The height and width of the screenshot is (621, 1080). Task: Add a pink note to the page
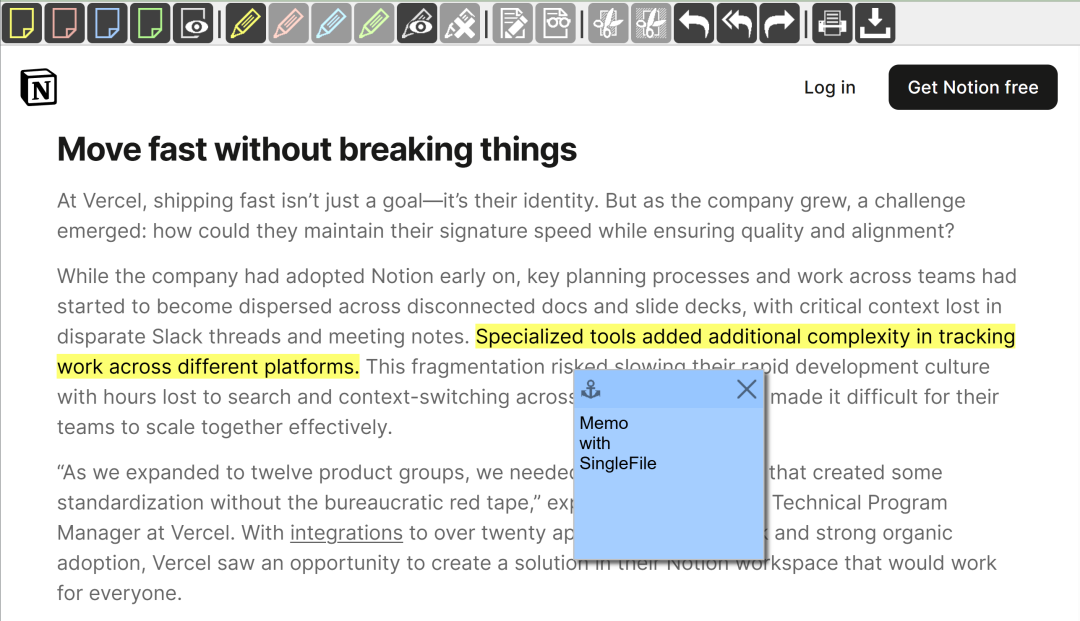(65, 23)
